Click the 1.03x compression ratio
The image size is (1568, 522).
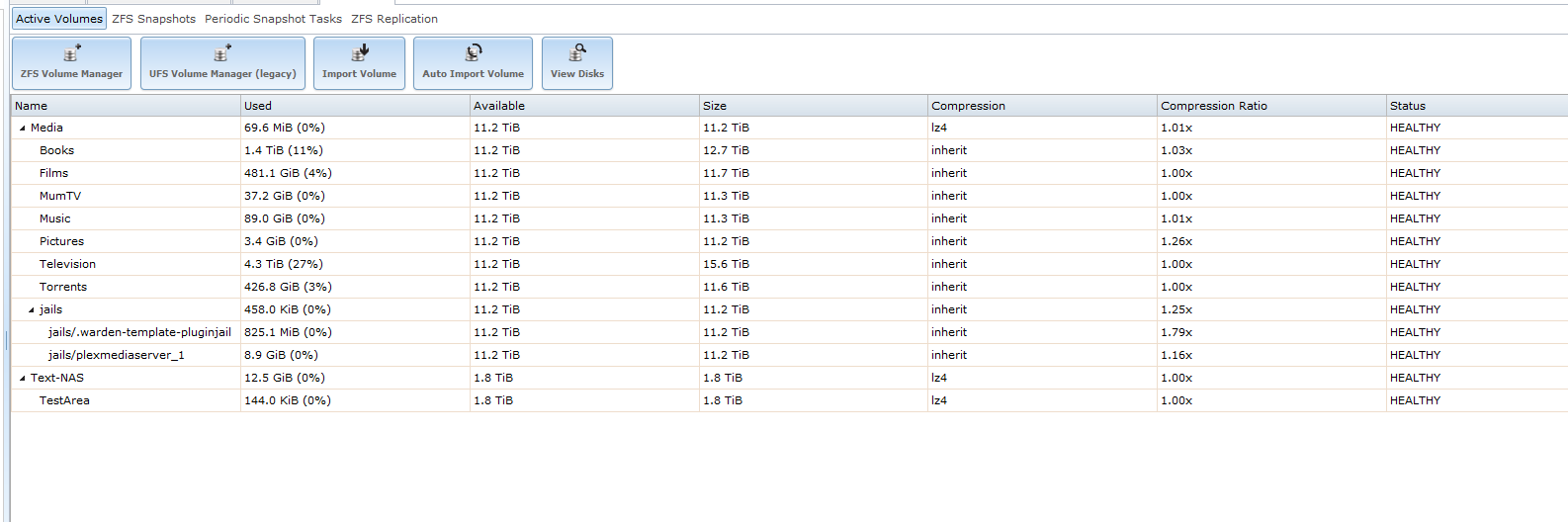click(1176, 150)
